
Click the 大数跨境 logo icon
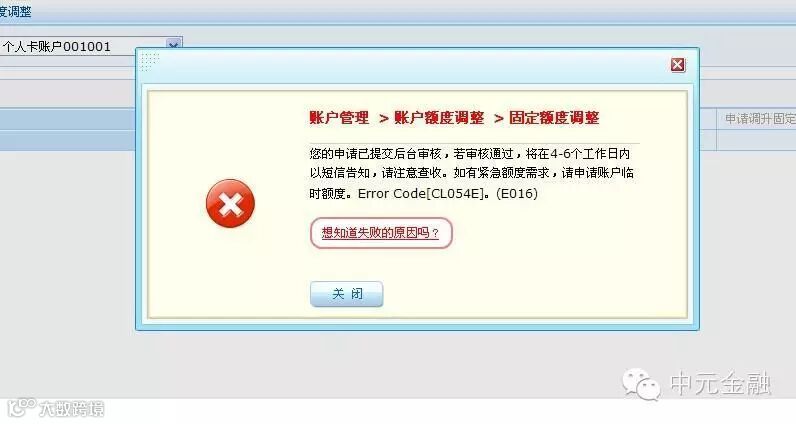[21, 408]
